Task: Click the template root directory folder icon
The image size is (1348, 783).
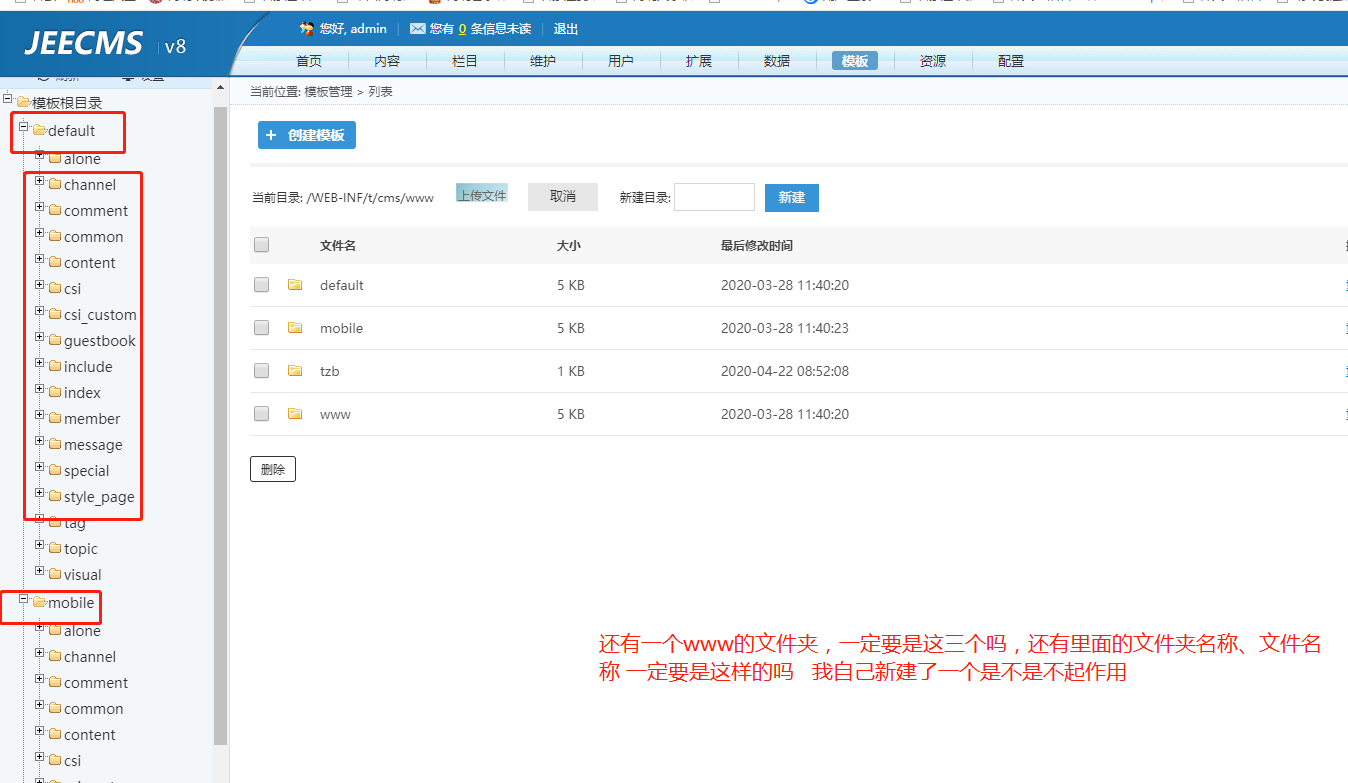Action: point(24,102)
